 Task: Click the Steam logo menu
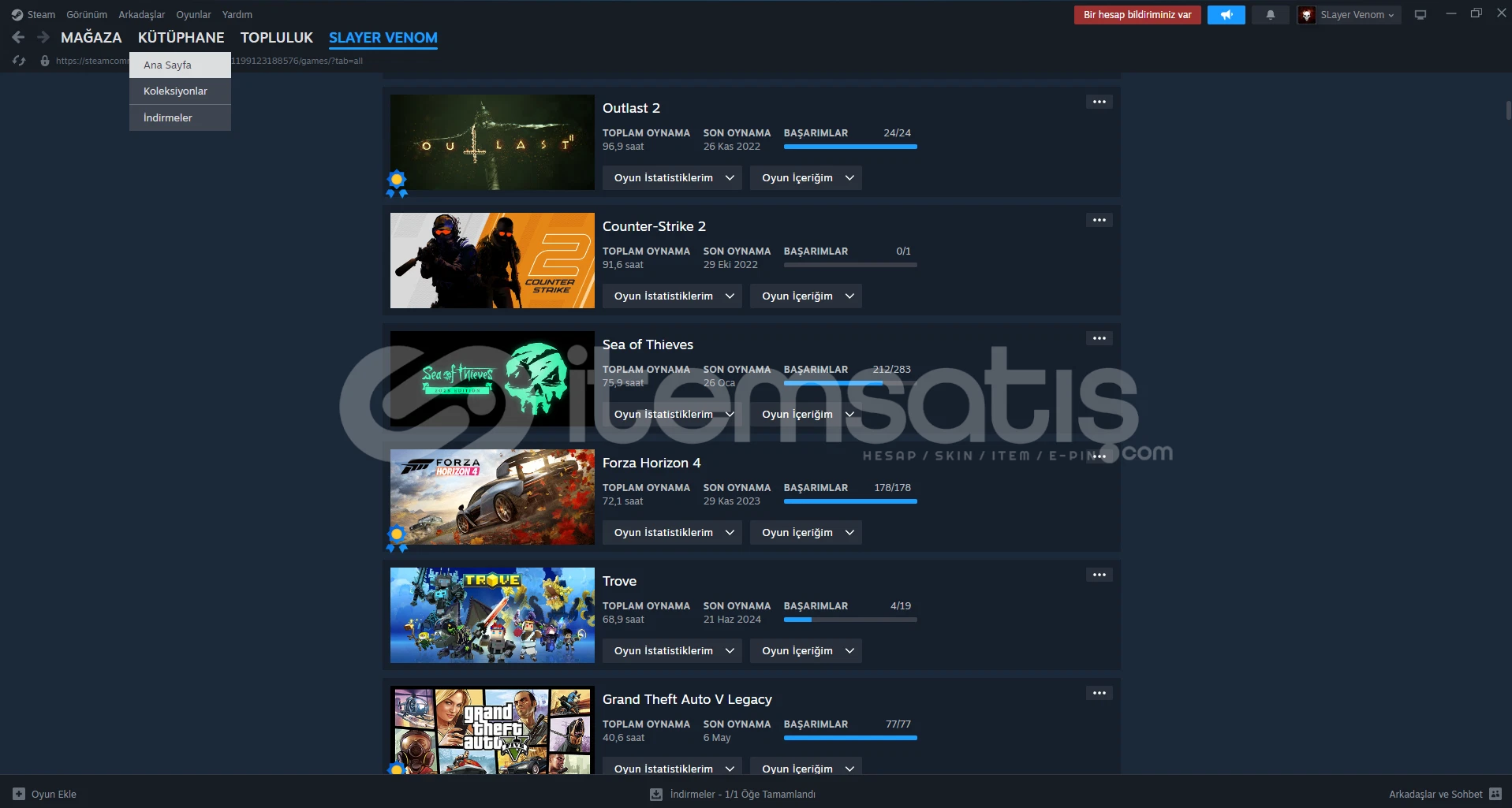[x=33, y=15]
